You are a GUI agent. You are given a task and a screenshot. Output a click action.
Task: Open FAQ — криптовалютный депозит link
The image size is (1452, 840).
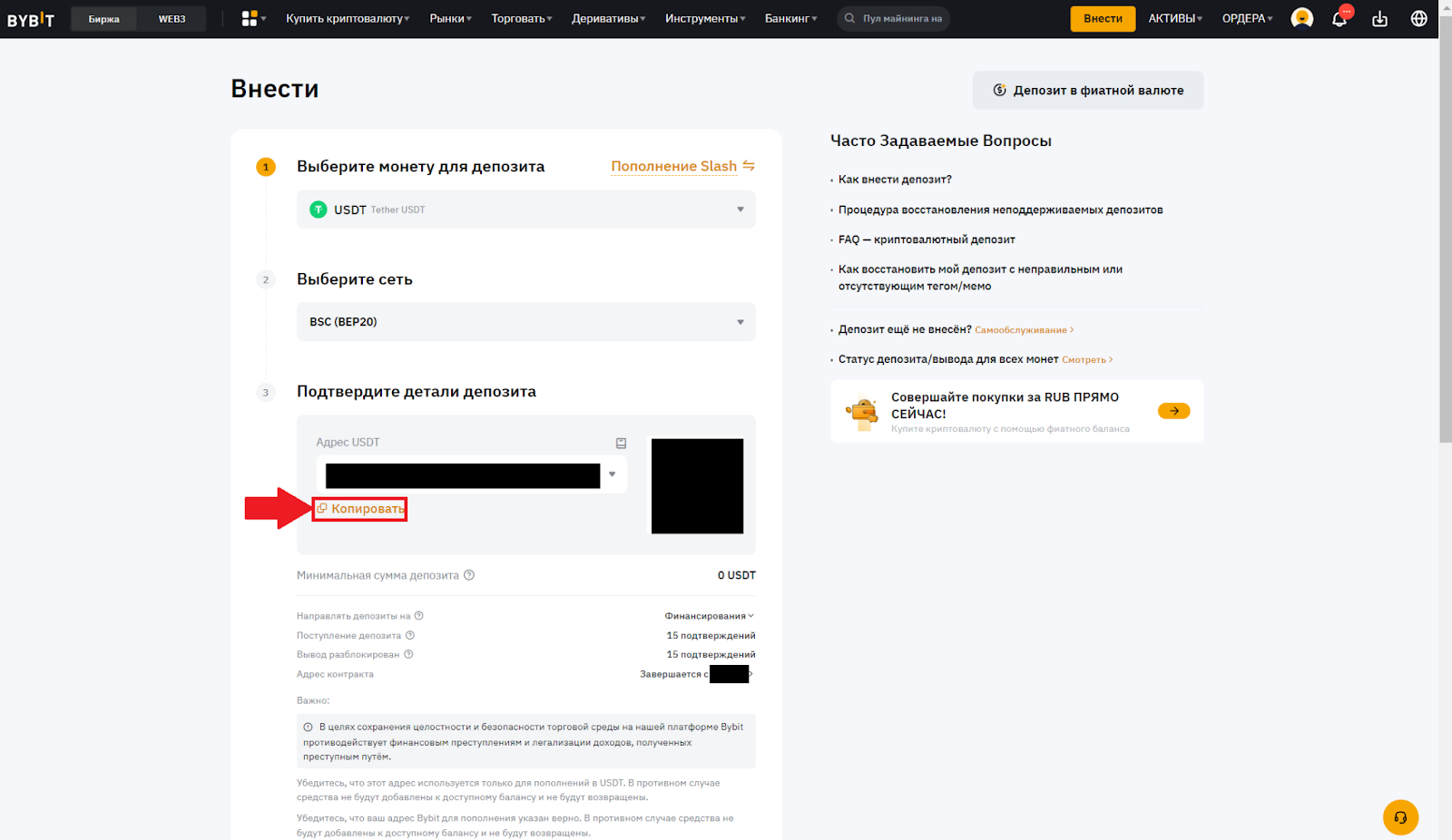927,239
